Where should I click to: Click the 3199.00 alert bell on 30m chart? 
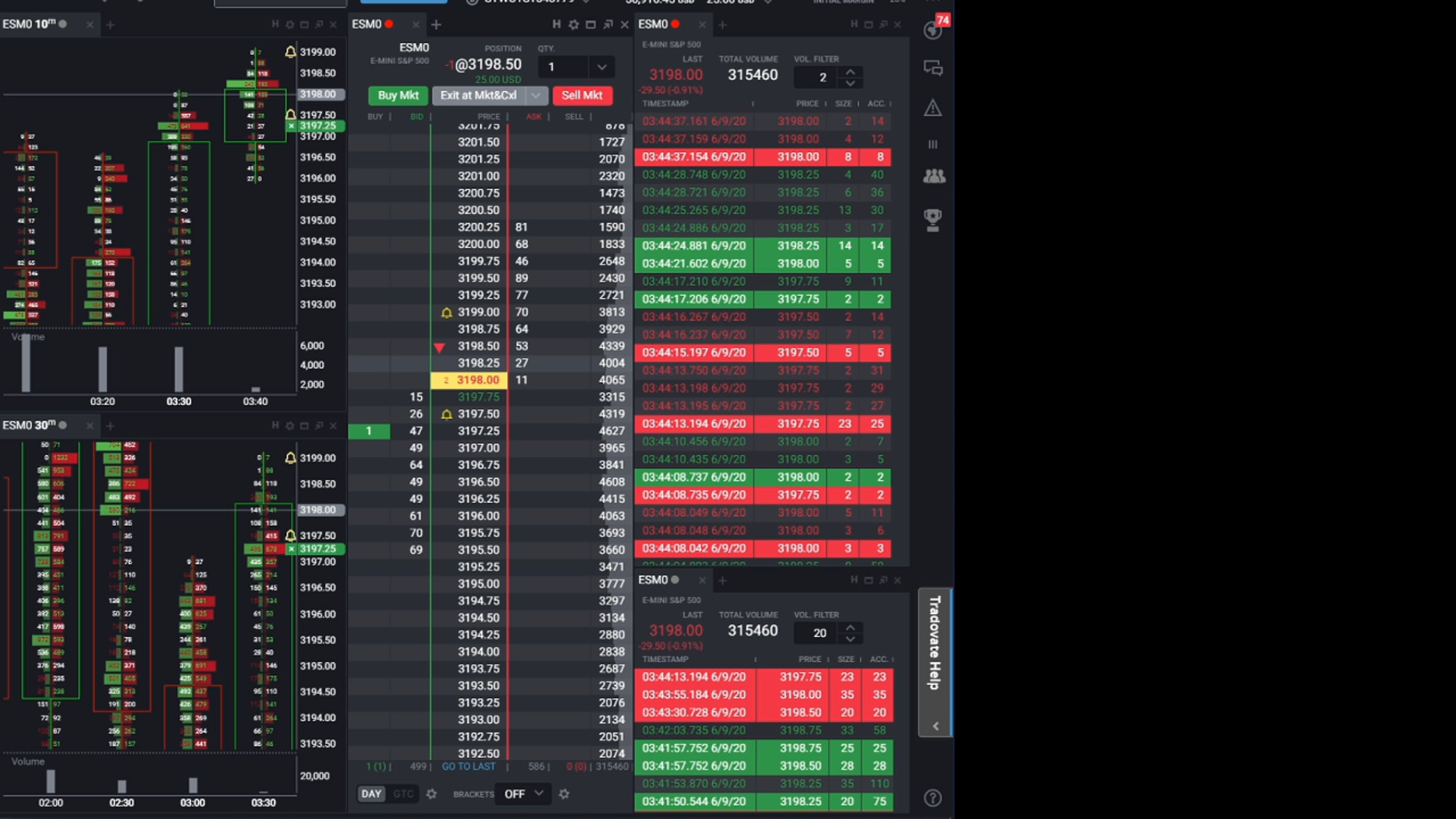[291, 458]
